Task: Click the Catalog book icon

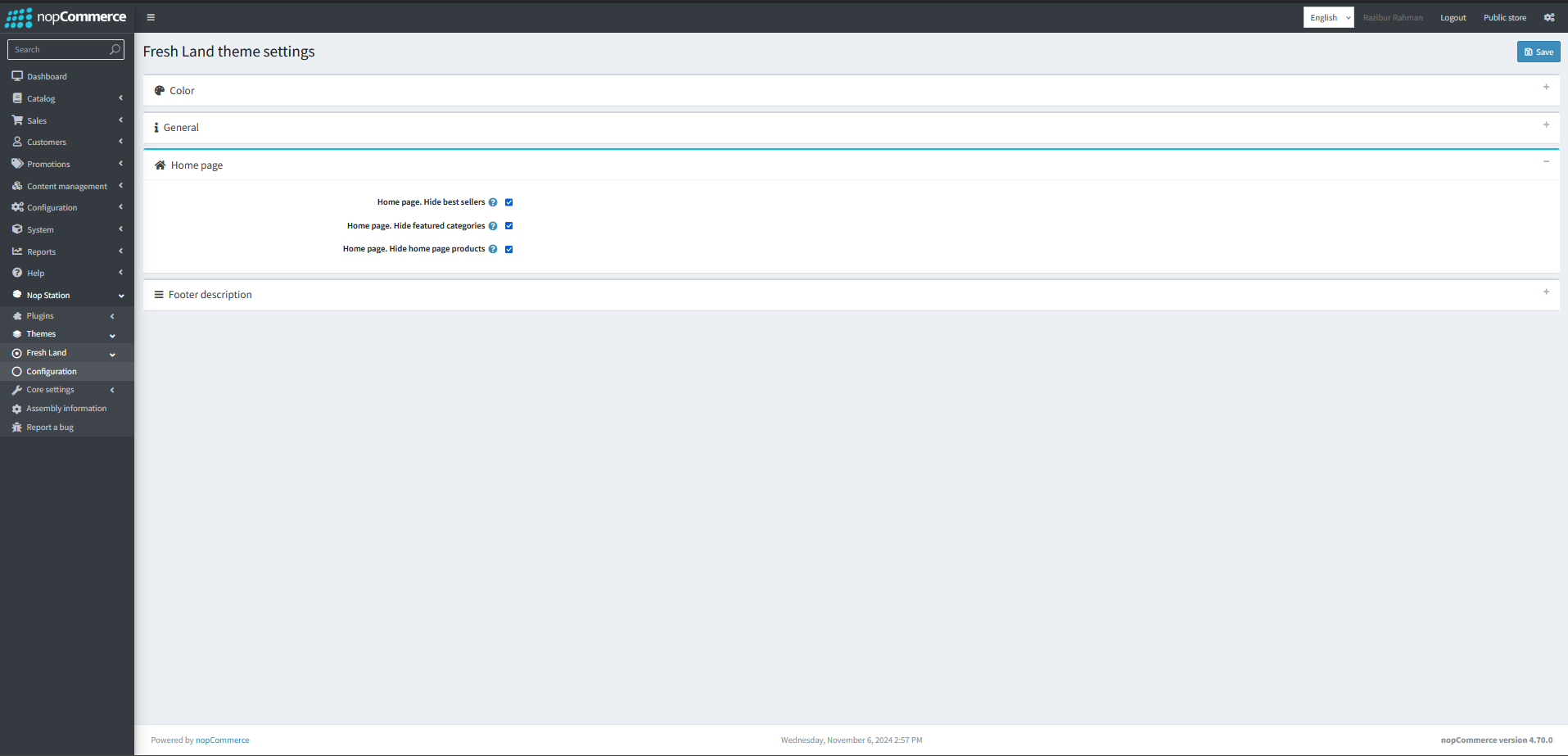Action: 17,98
